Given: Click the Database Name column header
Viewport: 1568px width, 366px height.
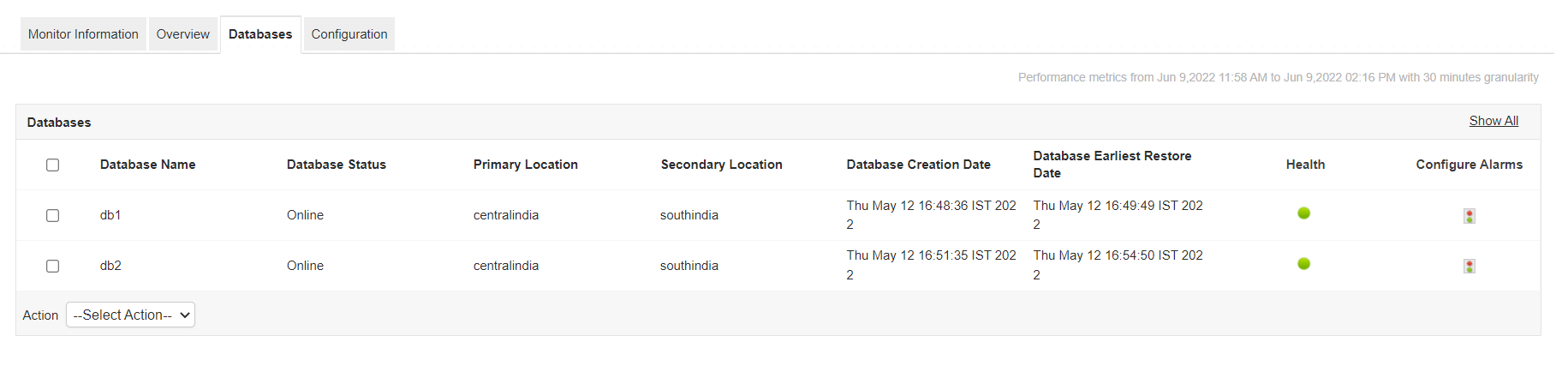Looking at the screenshot, I should (147, 165).
